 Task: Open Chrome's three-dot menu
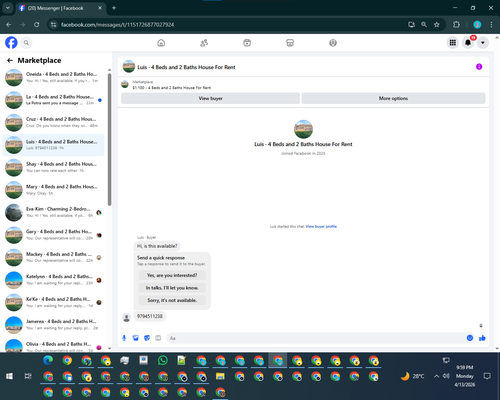[x=491, y=25]
